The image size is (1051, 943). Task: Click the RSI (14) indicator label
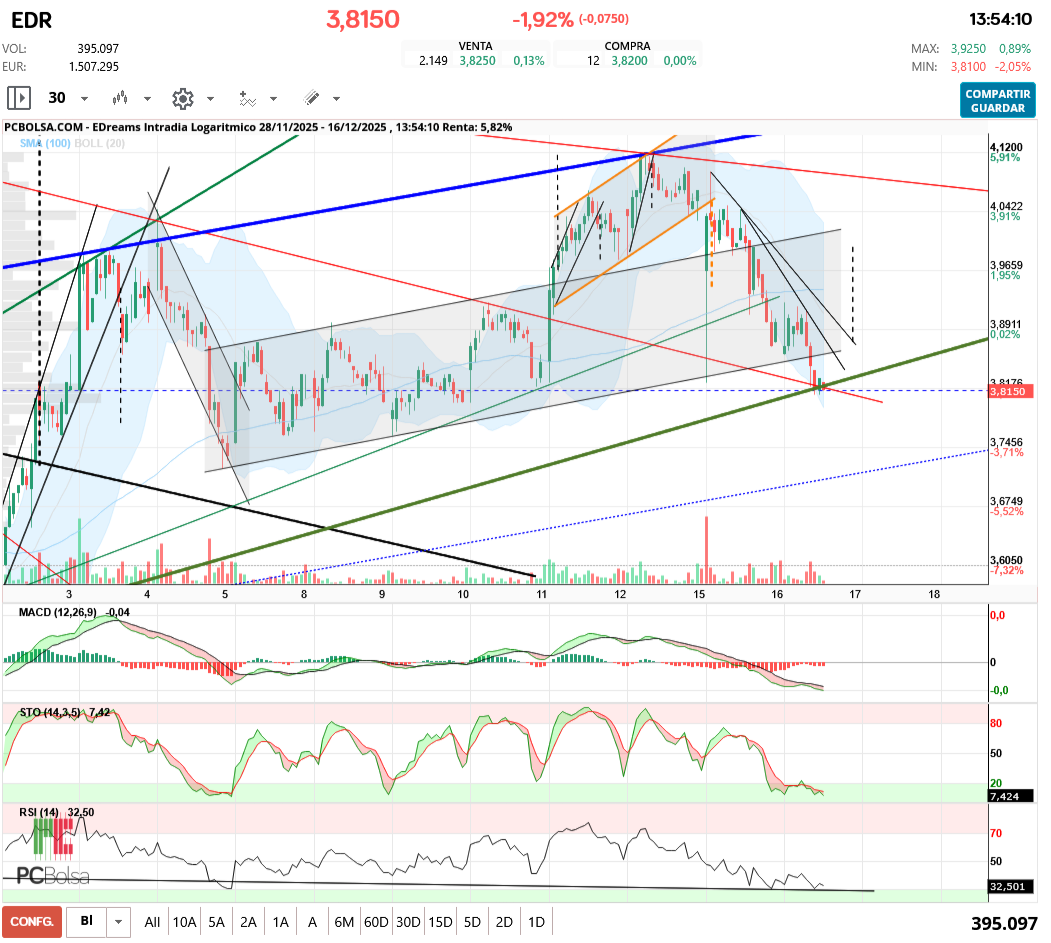pyautogui.click(x=39, y=812)
